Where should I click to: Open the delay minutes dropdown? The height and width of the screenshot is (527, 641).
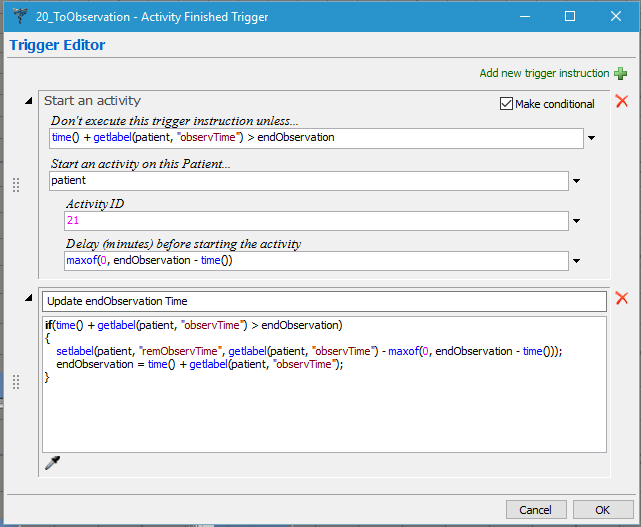(x=578, y=261)
